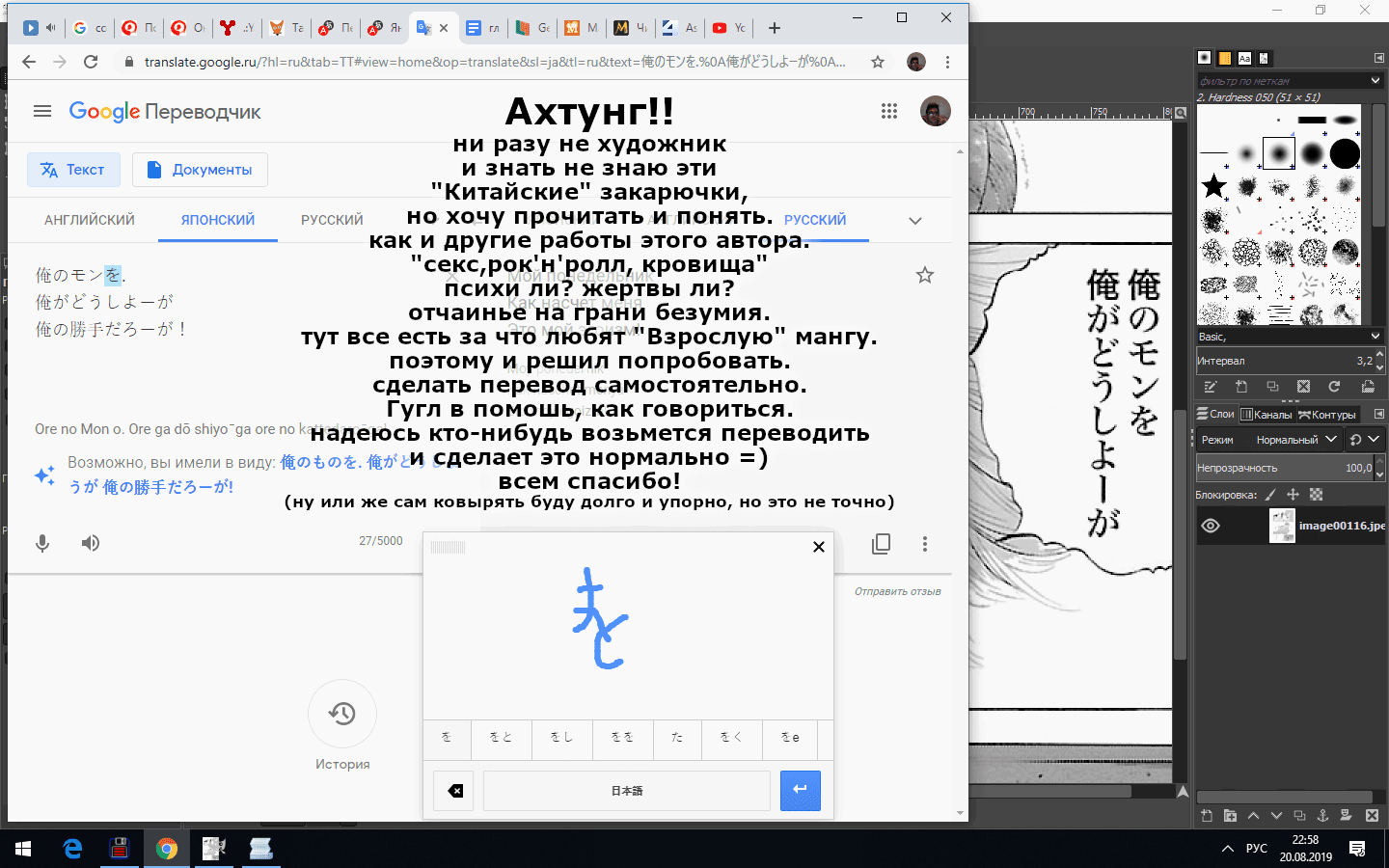Copy the translation to clipboard
The width and height of the screenshot is (1389, 868).
(x=881, y=544)
